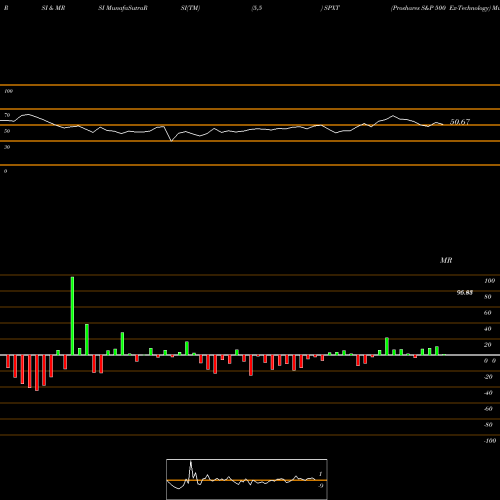Click the MR axis label '40'

tap(488, 329)
